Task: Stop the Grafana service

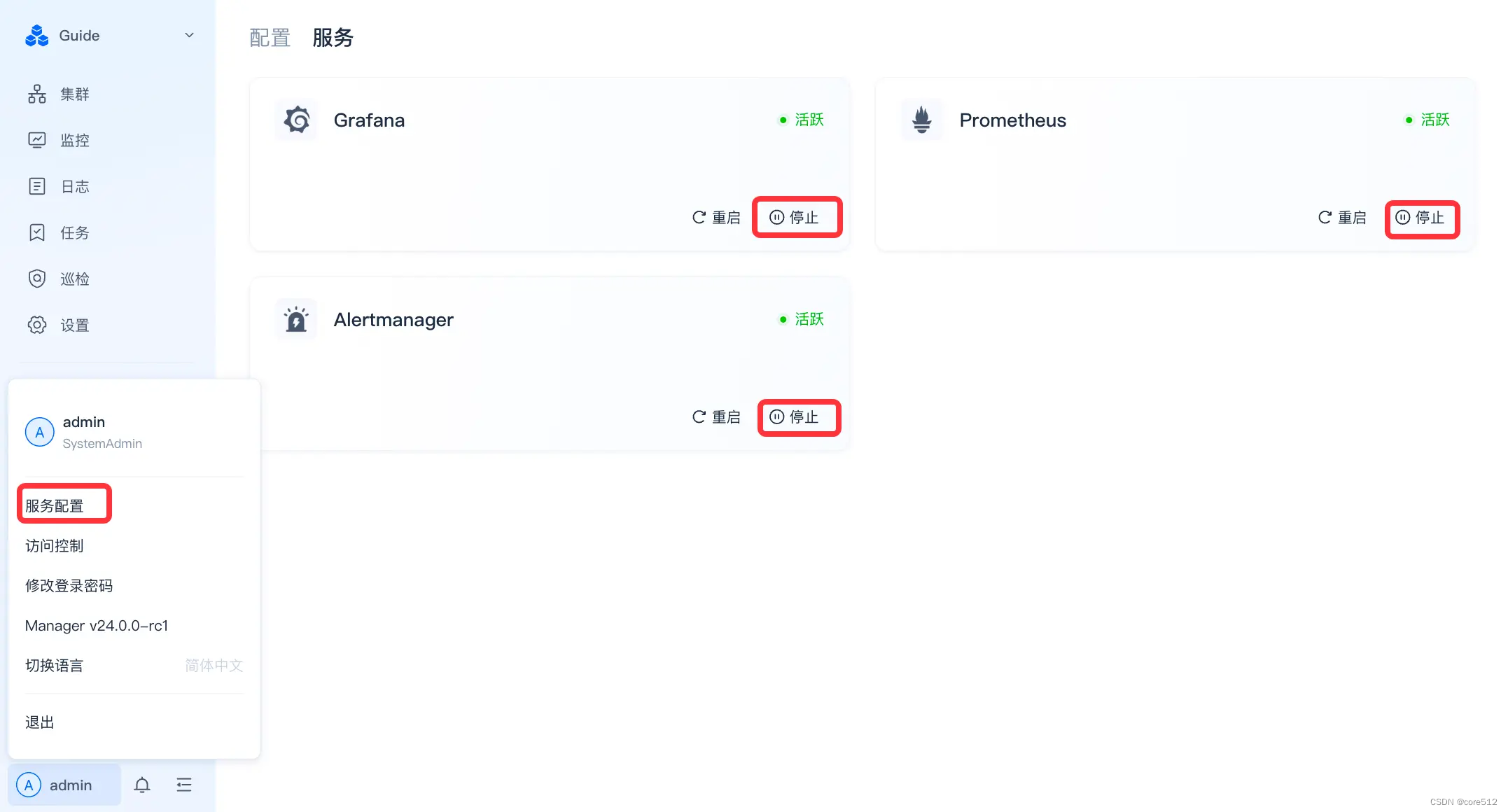Action: 797,217
